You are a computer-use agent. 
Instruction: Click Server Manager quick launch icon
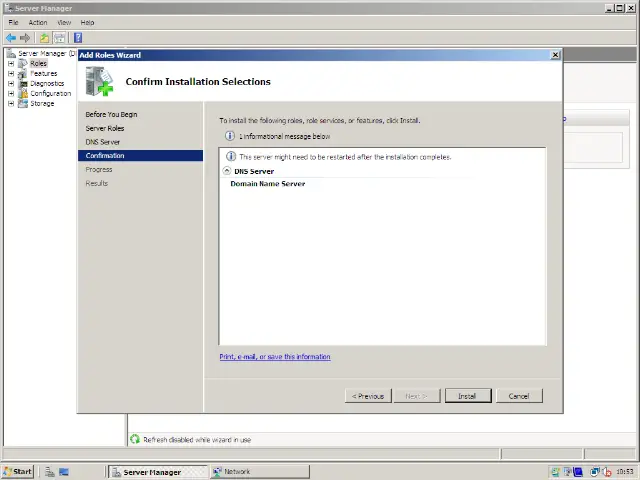(49, 472)
